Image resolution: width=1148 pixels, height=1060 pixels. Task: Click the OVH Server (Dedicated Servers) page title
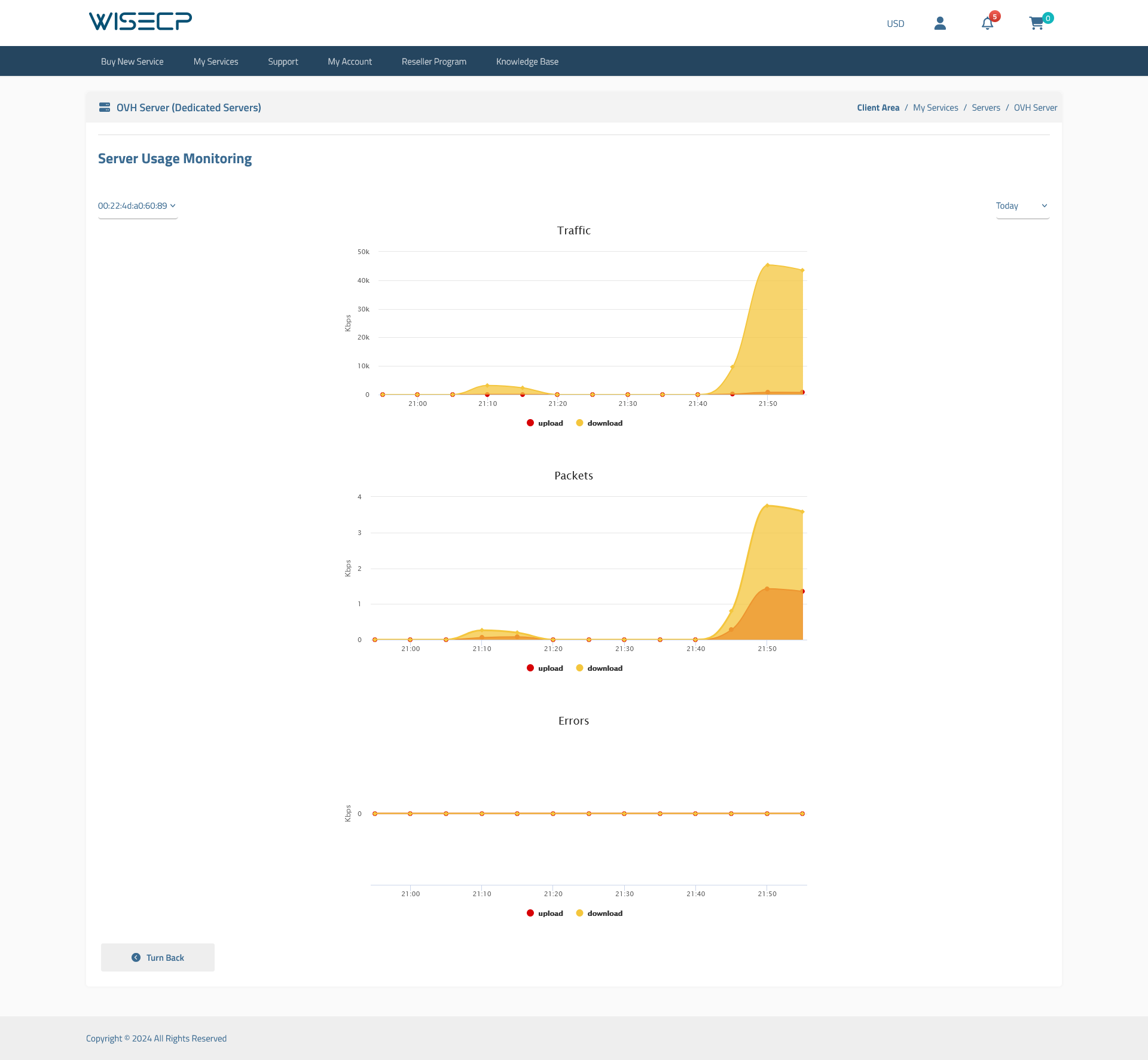[189, 108]
